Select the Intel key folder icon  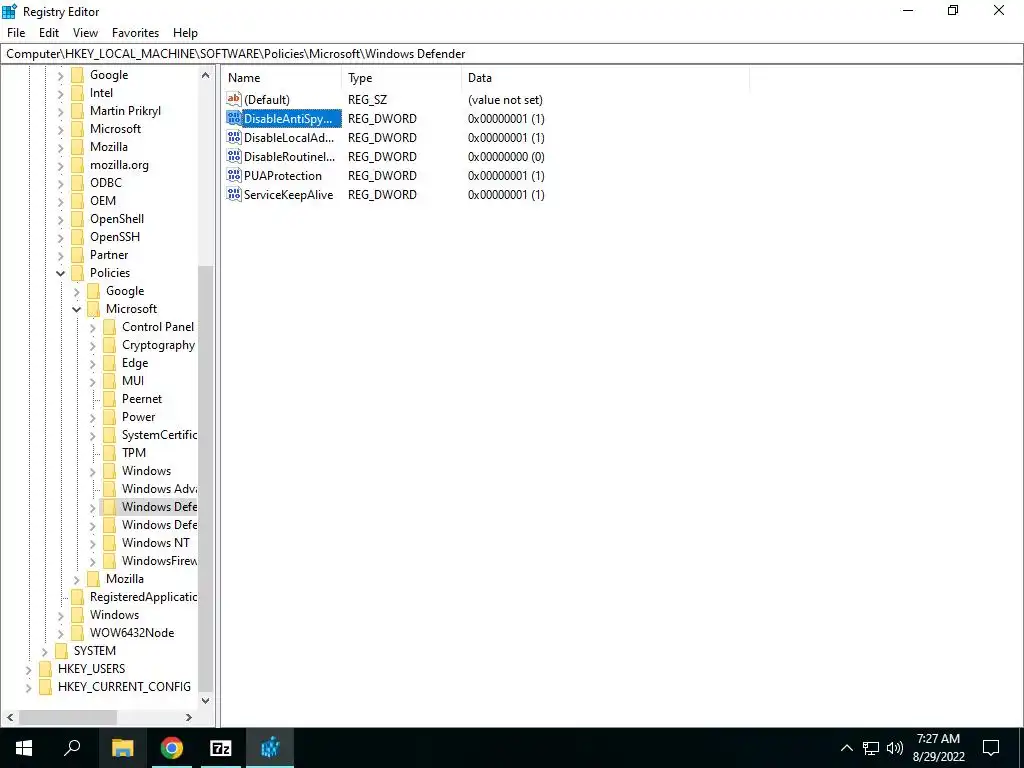point(78,93)
